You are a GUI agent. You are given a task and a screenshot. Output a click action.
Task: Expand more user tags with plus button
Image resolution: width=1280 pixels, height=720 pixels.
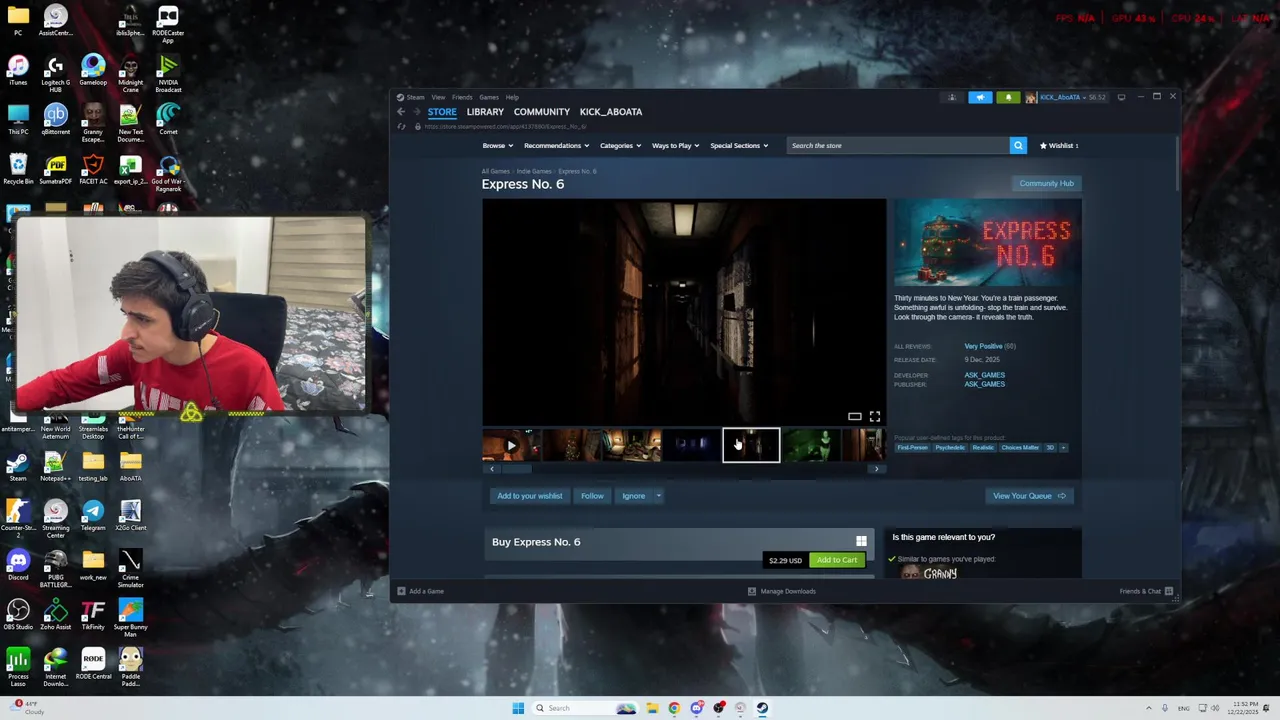point(1063,448)
